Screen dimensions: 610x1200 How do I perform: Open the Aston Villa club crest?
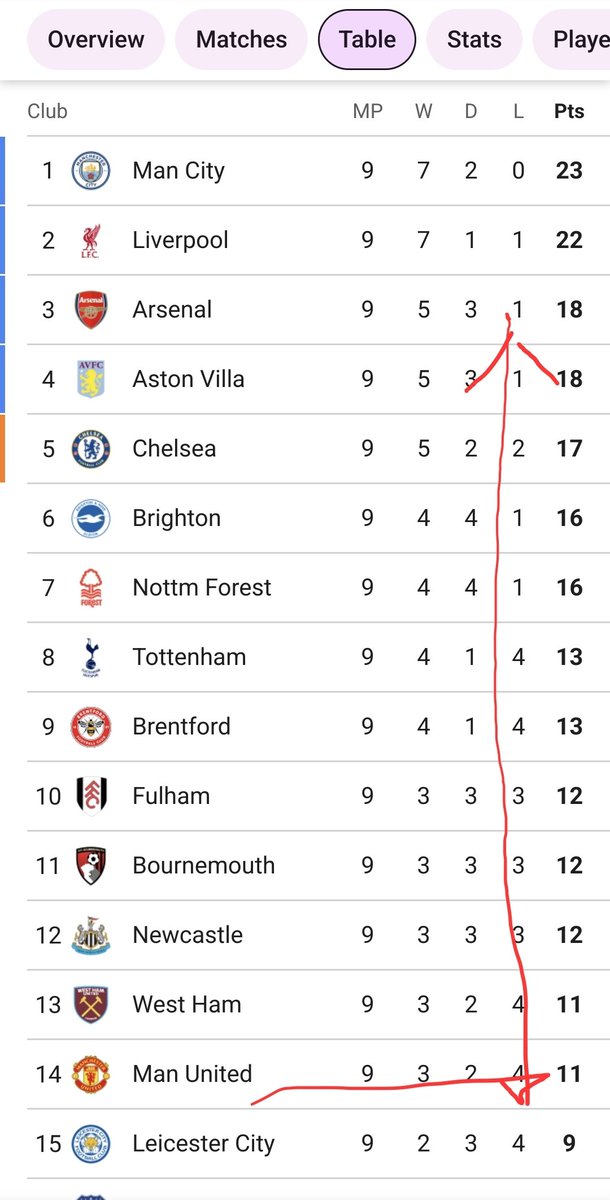91,379
